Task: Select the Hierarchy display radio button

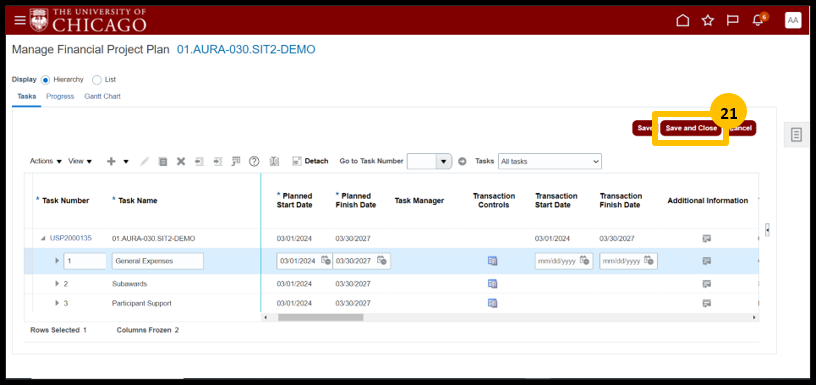Action: coord(45,80)
